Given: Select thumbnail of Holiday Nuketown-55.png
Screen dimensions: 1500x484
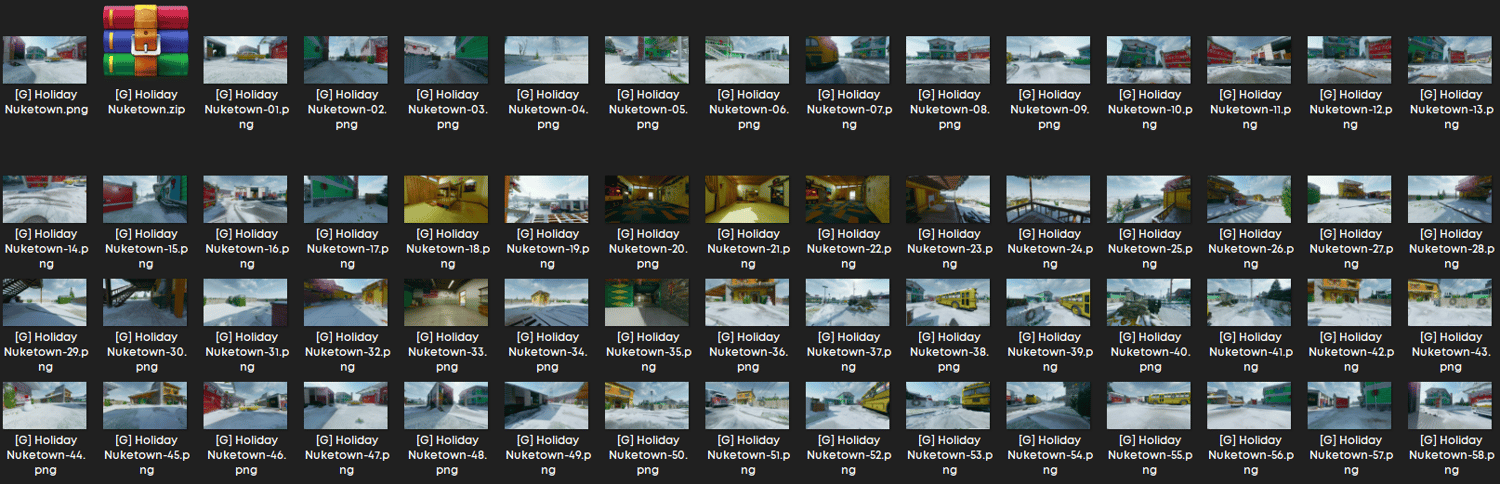Looking at the screenshot, I should pos(1148,405).
